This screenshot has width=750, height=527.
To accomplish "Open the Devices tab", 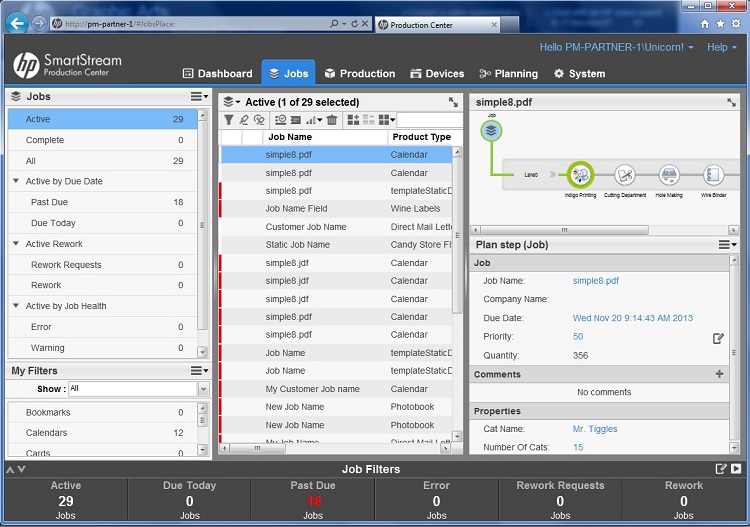I will 437,74.
